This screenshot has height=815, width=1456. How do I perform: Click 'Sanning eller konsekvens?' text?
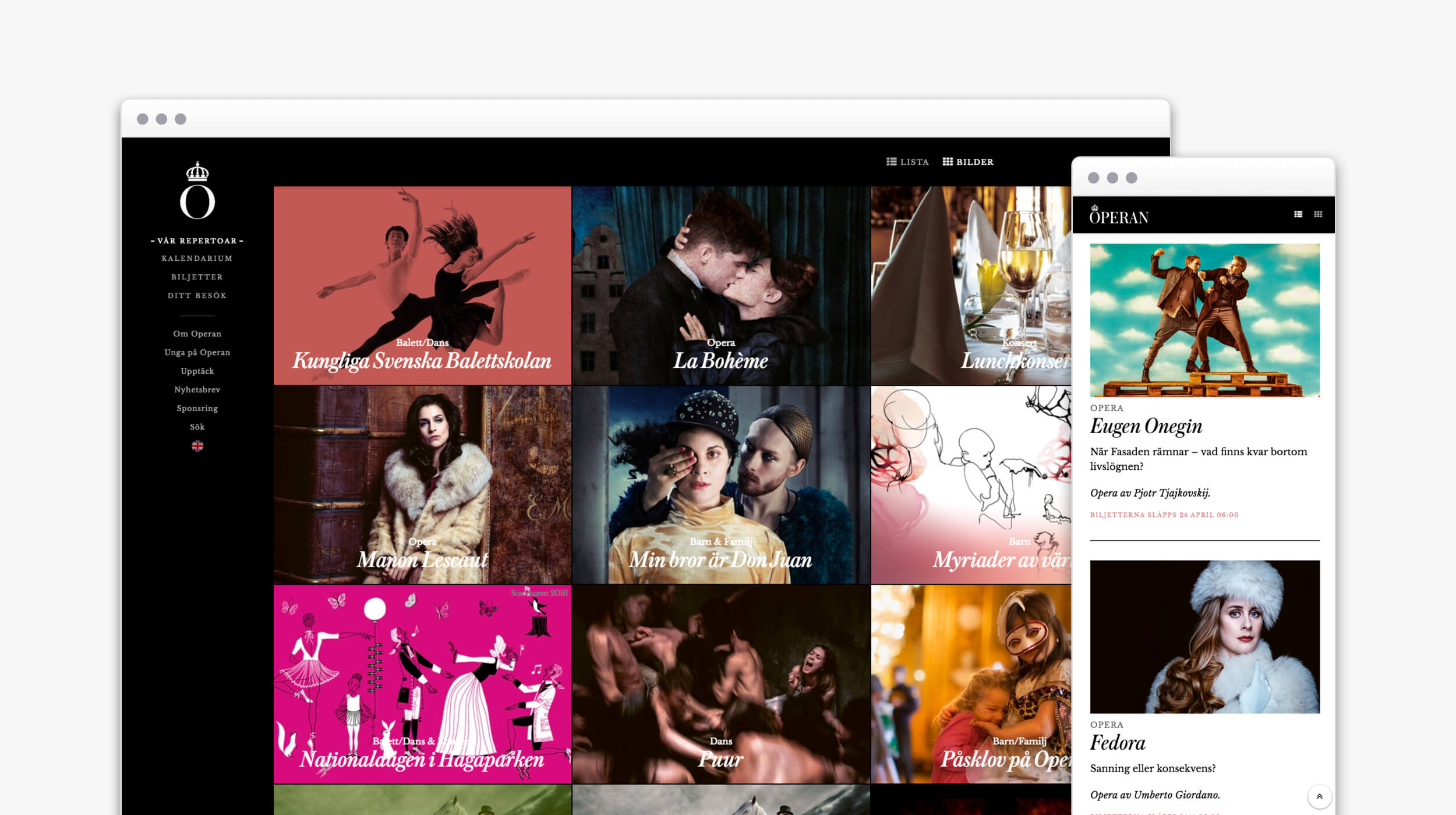click(x=1153, y=768)
